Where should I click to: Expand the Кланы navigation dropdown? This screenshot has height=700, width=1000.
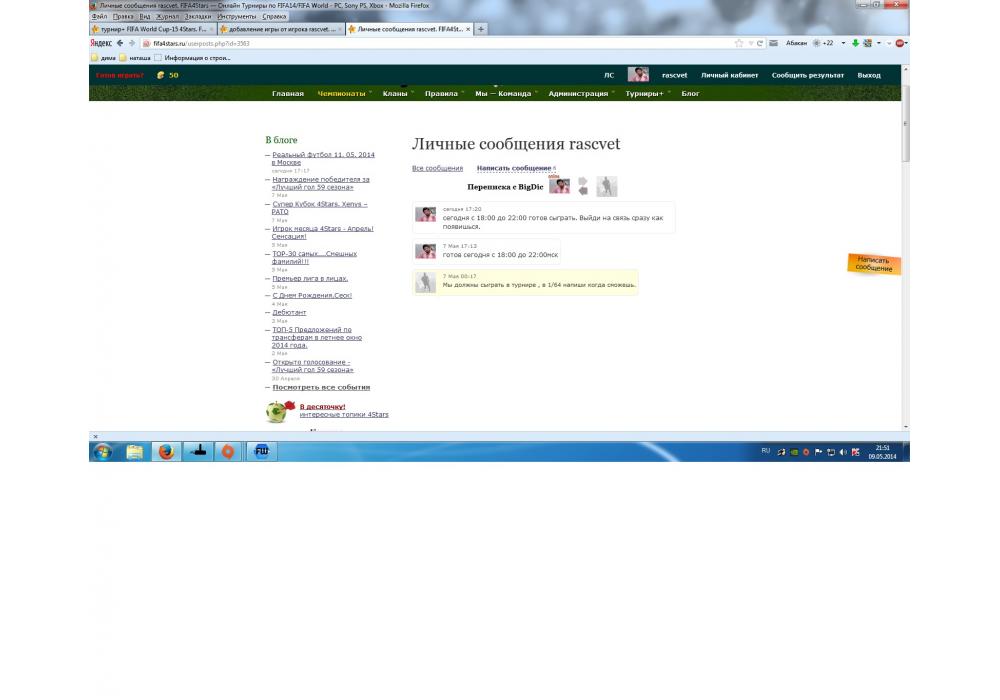click(396, 93)
